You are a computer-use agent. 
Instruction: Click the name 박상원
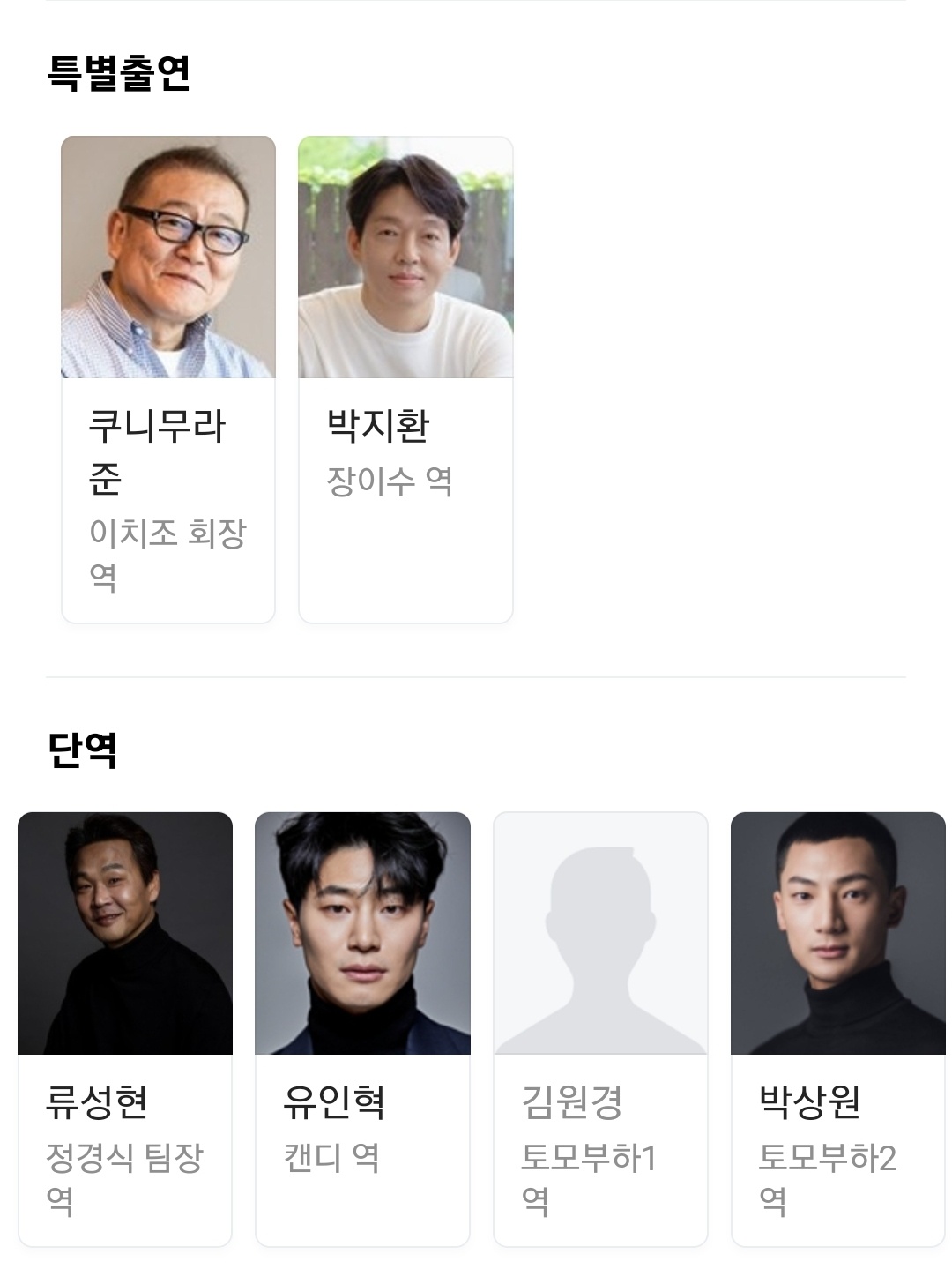click(x=810, y=1101)
